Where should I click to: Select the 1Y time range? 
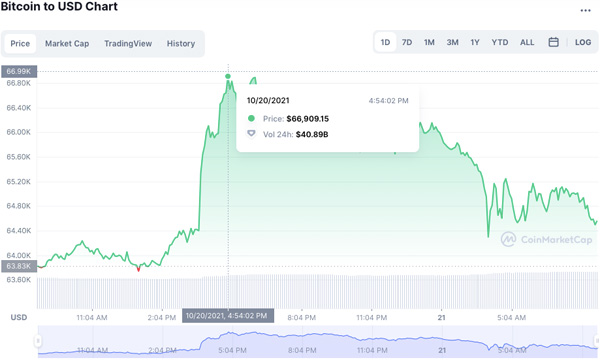pyautogui.click(x=475, y=42)
